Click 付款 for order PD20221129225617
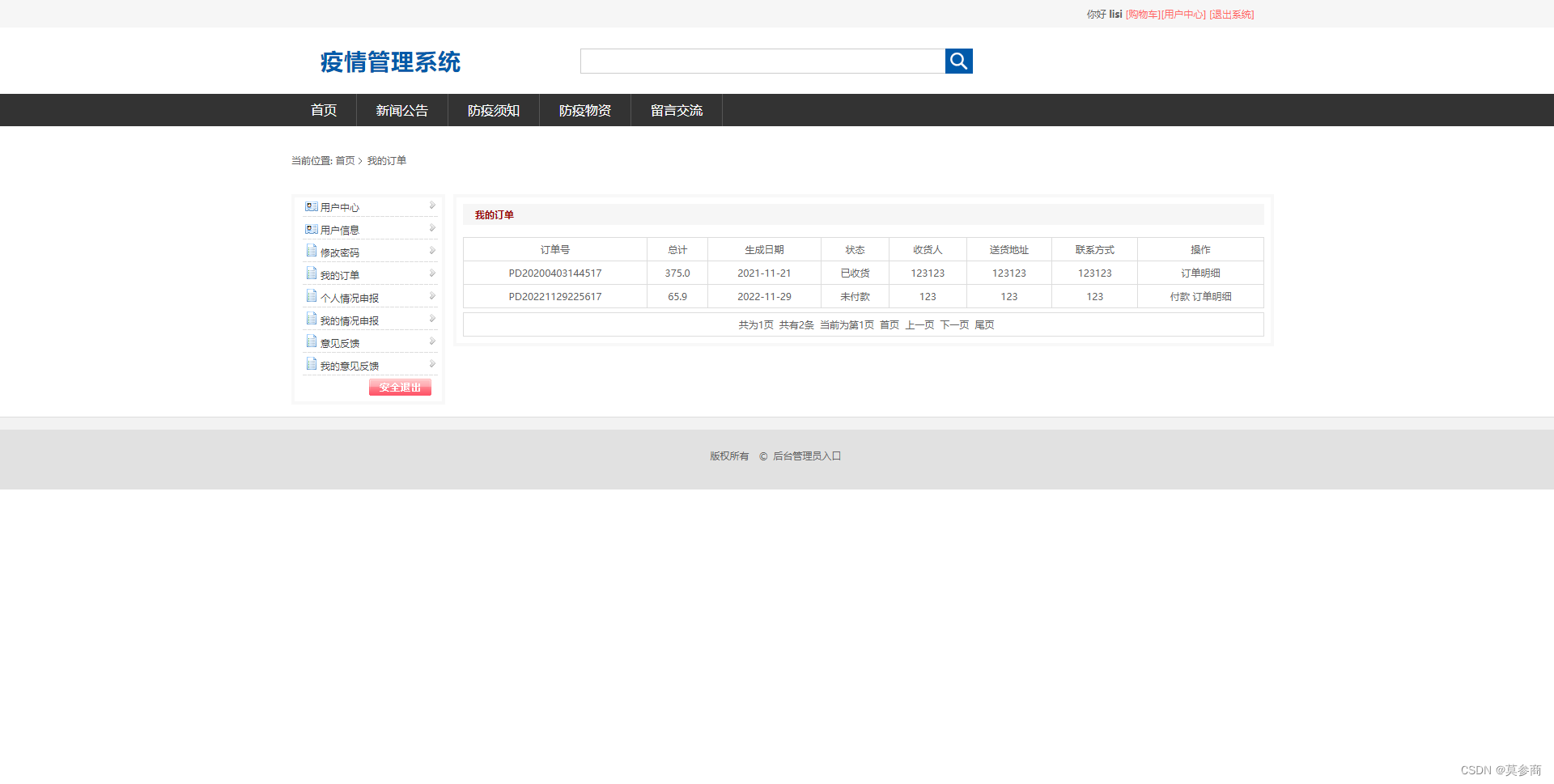The height and width of the screenshot is (784, 1554). [x=1179, y=297]
